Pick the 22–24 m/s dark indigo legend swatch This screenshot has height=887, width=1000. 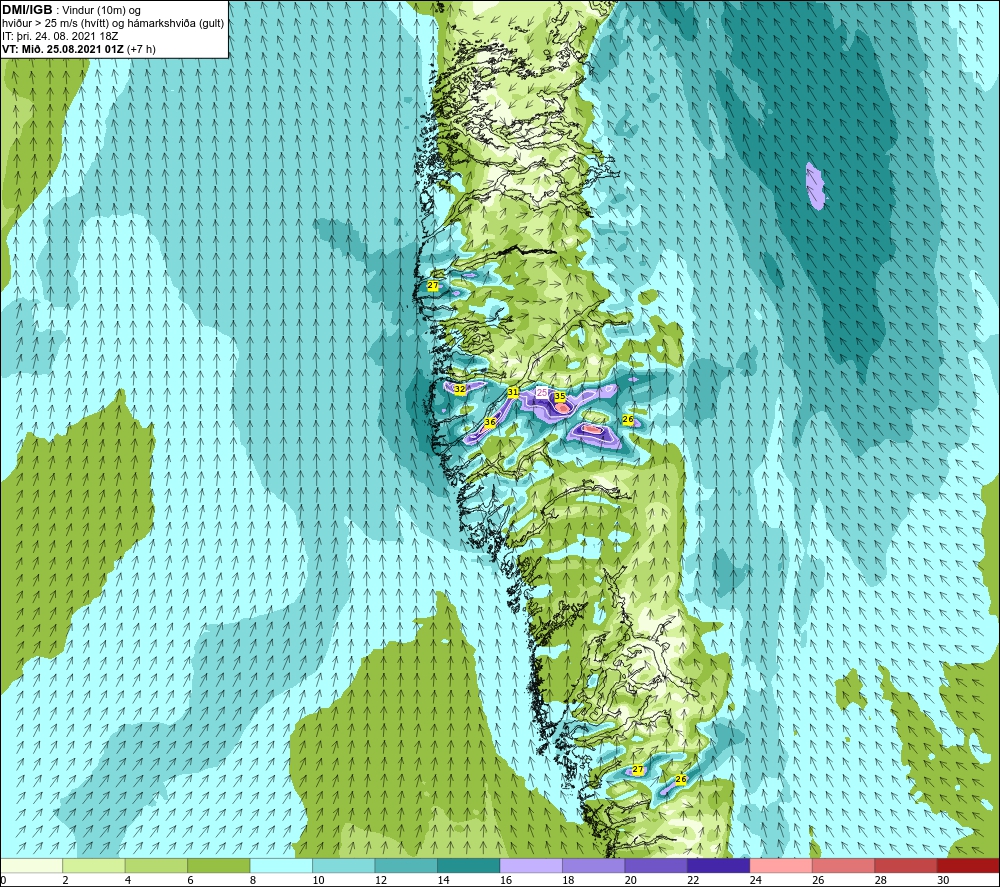[x=719, y=866]
